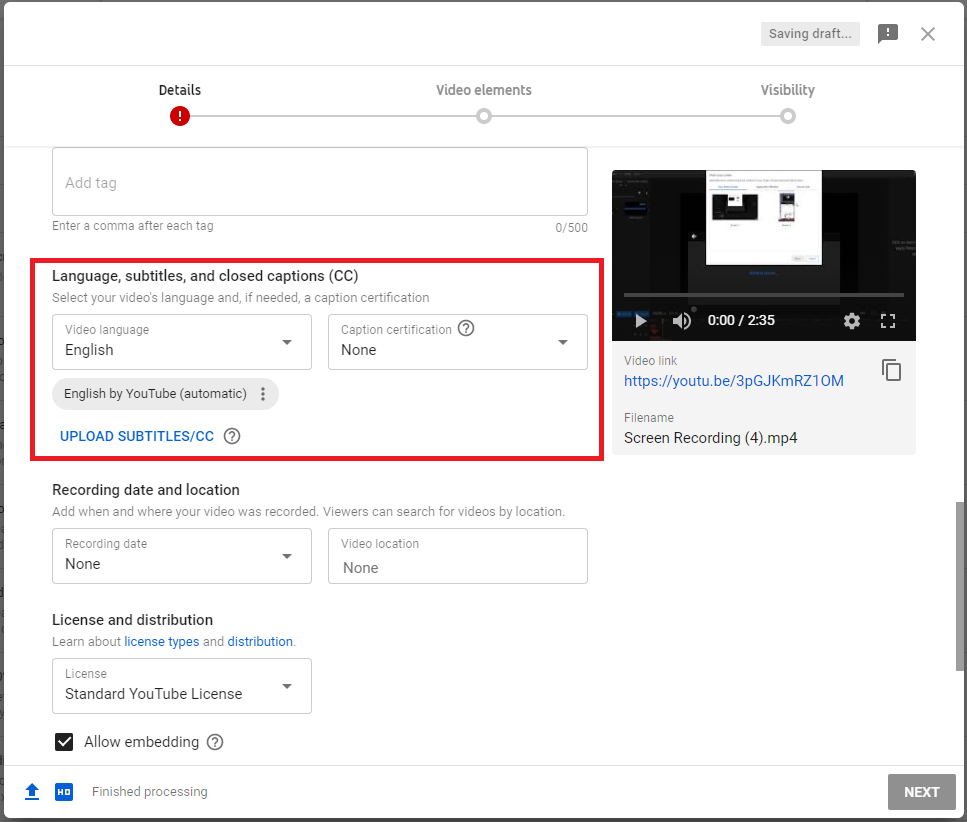Click the Screen Recording (4).mp4 filename
The width and height of the screenshot is (967, 822).
(x=710, y=438)
